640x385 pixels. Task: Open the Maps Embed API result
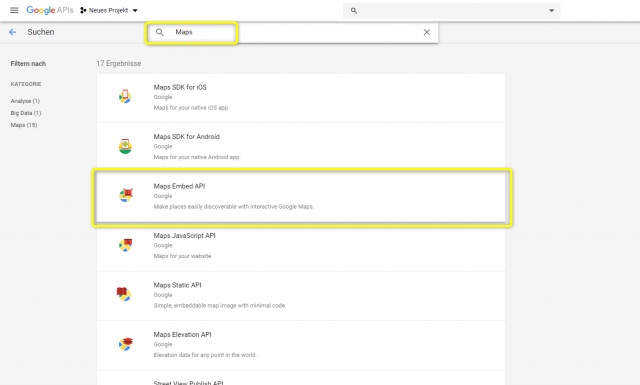tap(301, 197)
